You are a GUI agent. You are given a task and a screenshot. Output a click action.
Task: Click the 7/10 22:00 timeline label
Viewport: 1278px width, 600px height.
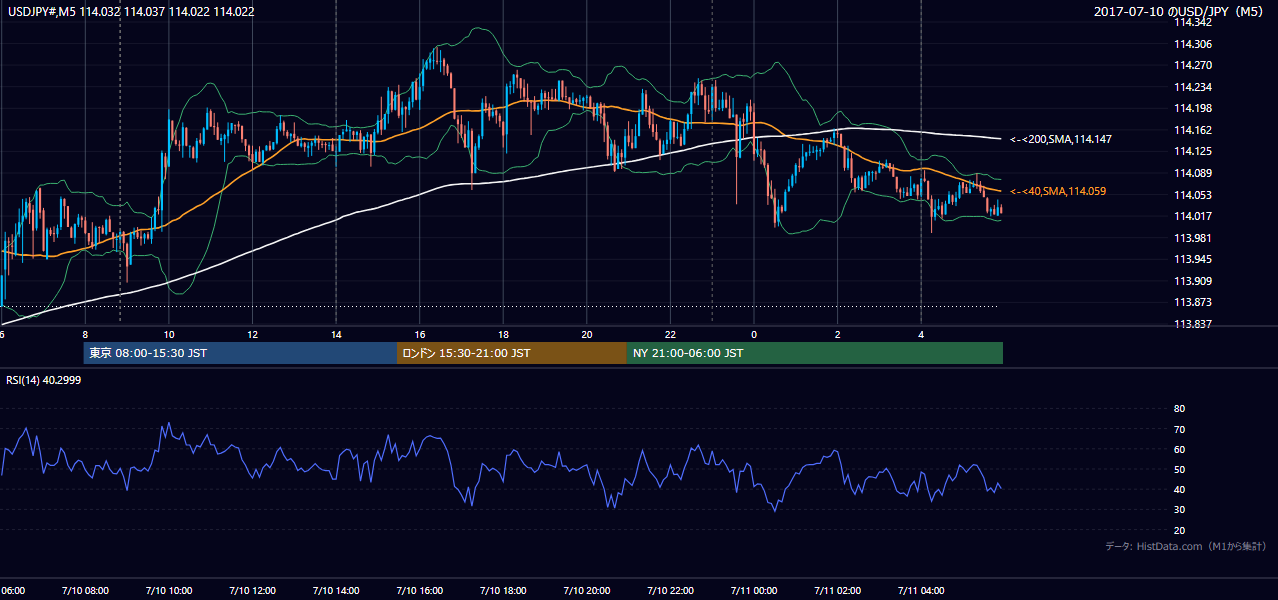[670, 591]
